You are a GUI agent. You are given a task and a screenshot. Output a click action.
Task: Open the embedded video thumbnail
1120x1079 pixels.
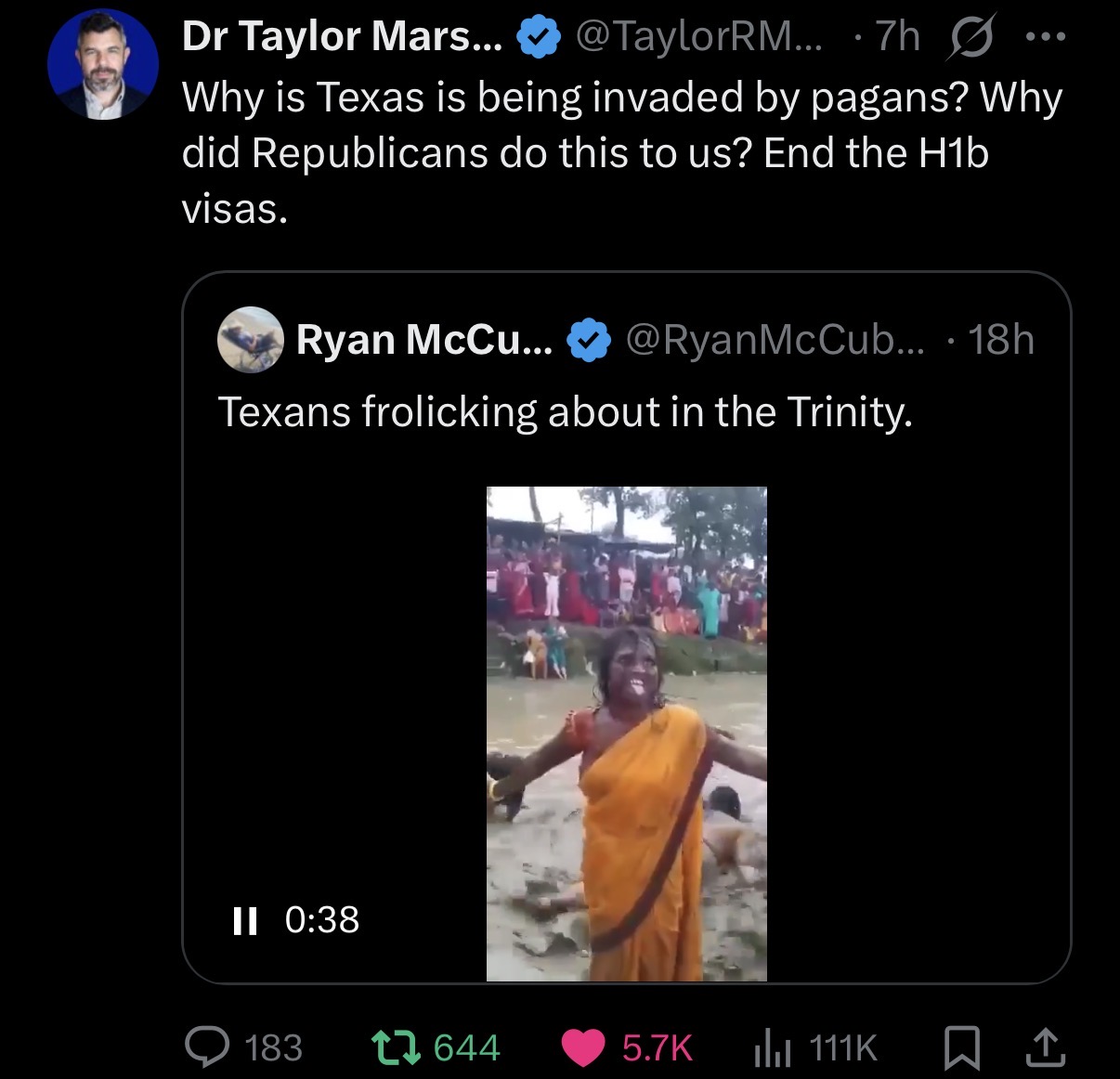pyautogui.click(x=627, y=734)
